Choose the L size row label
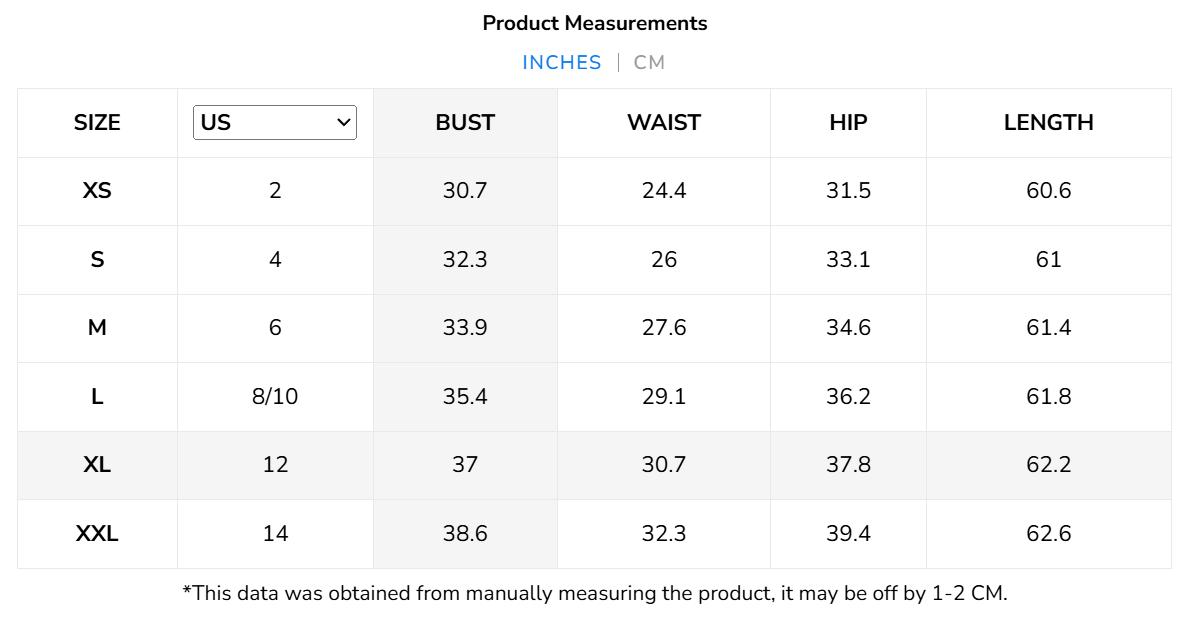 click(x=97, y=397)
